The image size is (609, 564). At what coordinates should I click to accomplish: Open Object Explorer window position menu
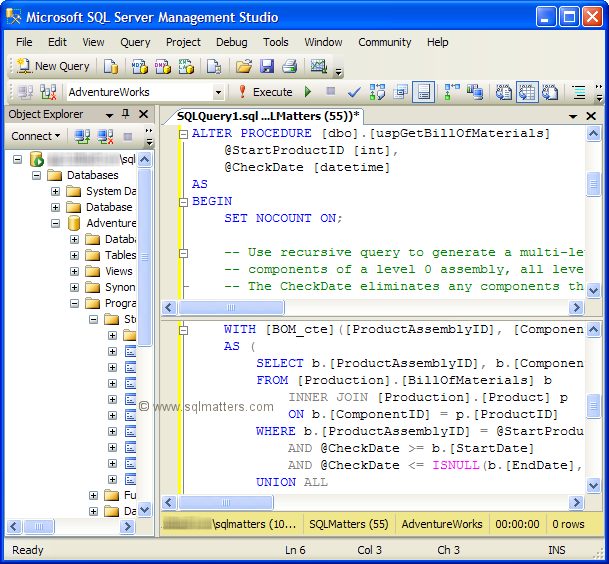tap(110, 115)
